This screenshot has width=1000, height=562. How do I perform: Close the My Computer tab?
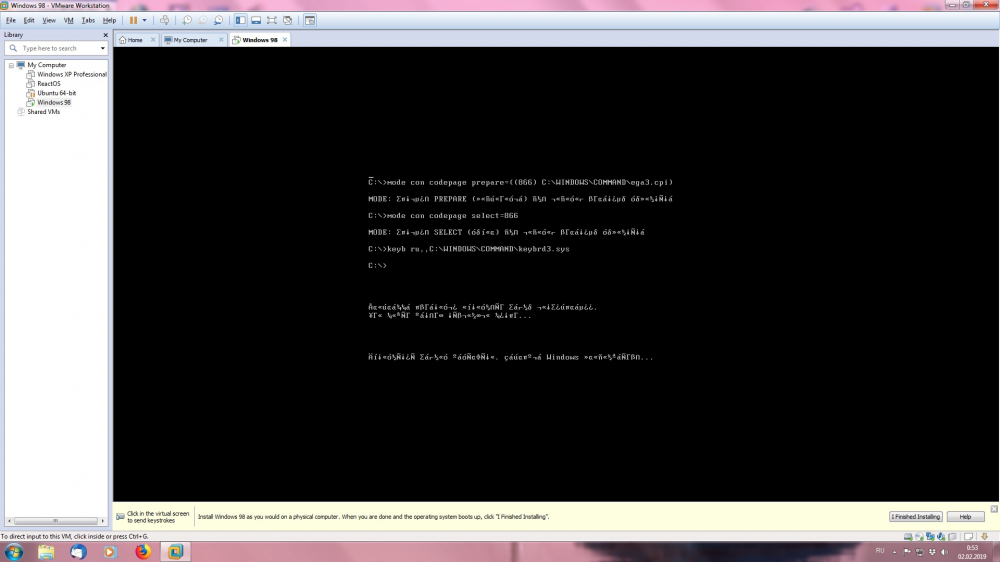click(221, 40)
